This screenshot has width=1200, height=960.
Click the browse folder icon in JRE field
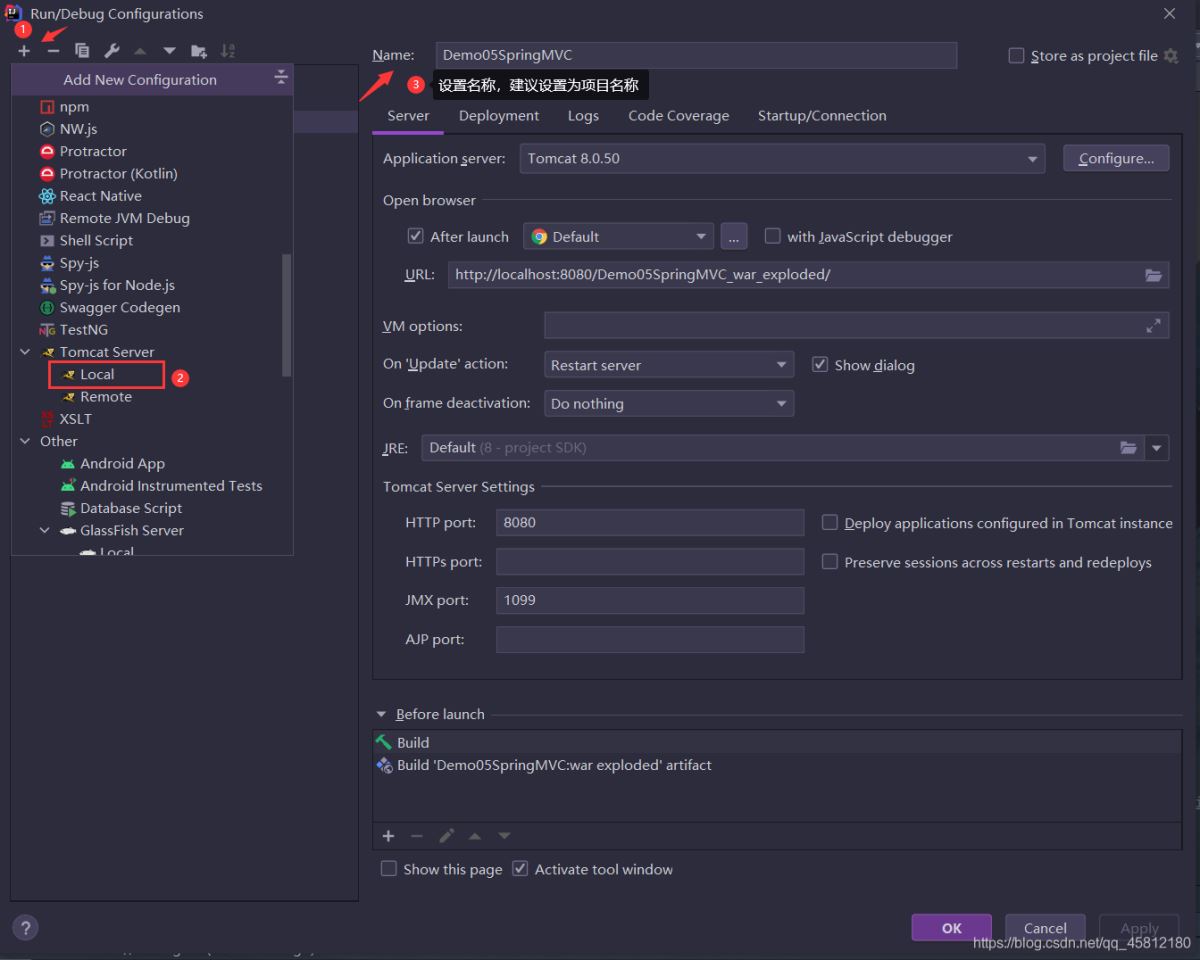(x=1128, y=448)
